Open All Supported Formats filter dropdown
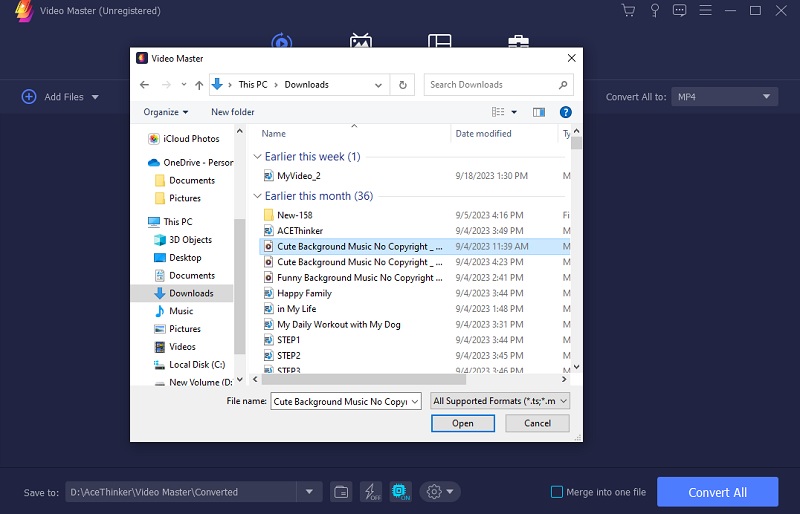The width and height of the screenshot is (800, 514). (500, 401)
